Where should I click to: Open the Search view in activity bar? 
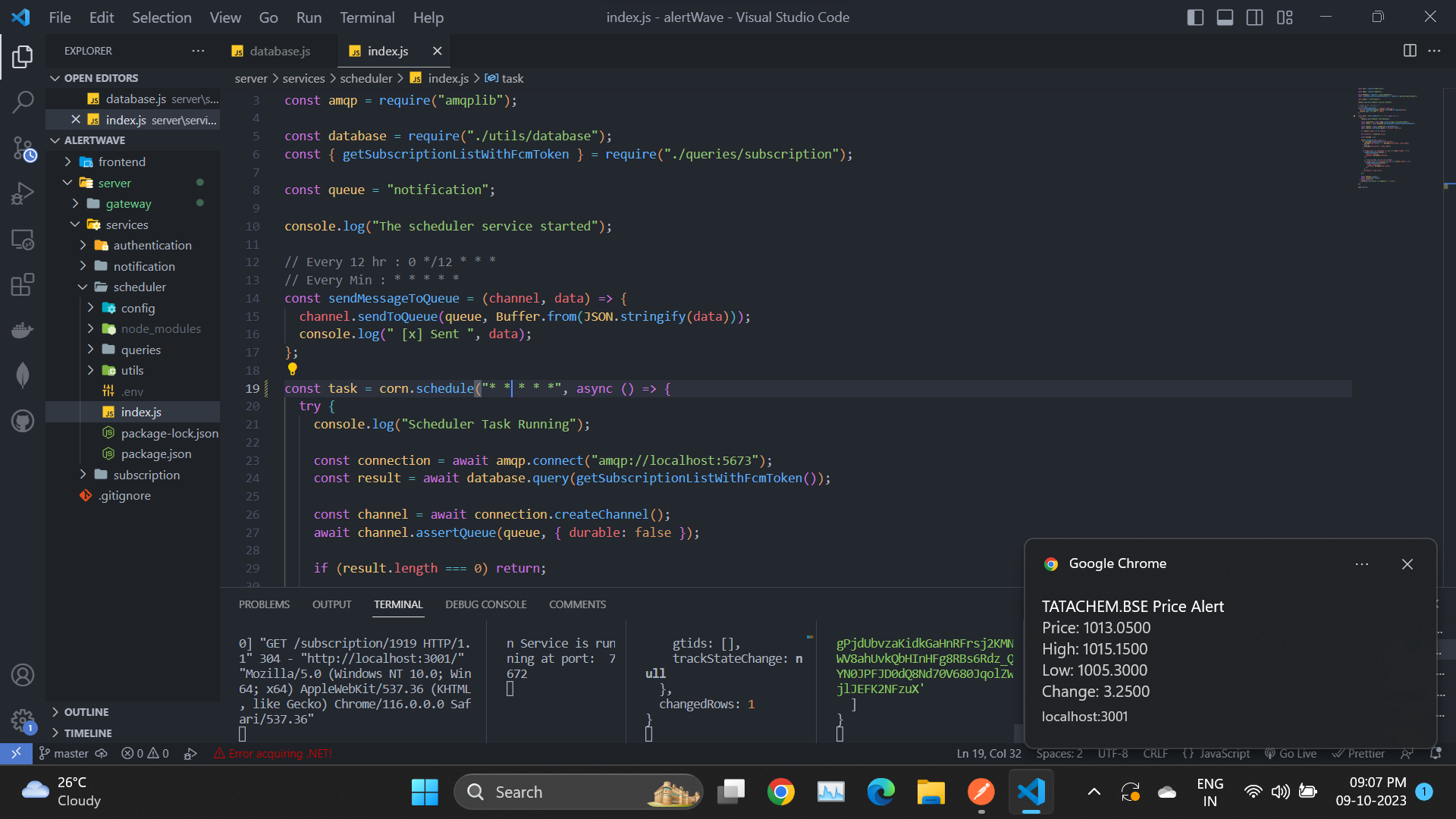pos(23,102)
